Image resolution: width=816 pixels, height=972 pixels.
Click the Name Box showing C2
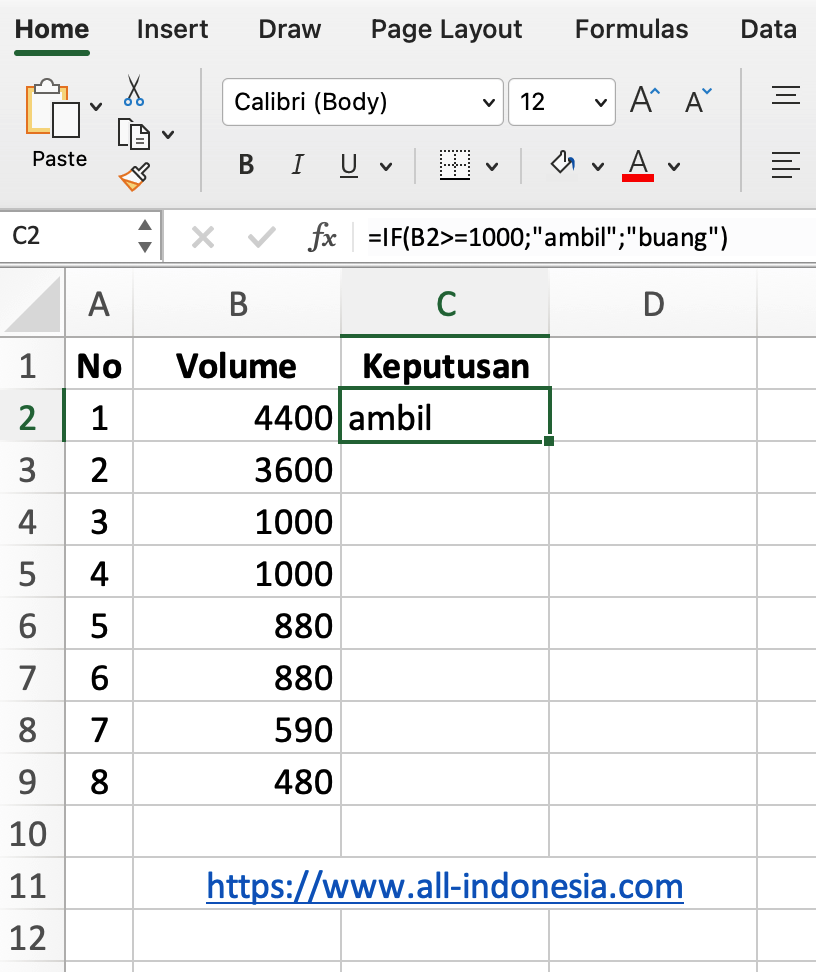pos(70,237)
